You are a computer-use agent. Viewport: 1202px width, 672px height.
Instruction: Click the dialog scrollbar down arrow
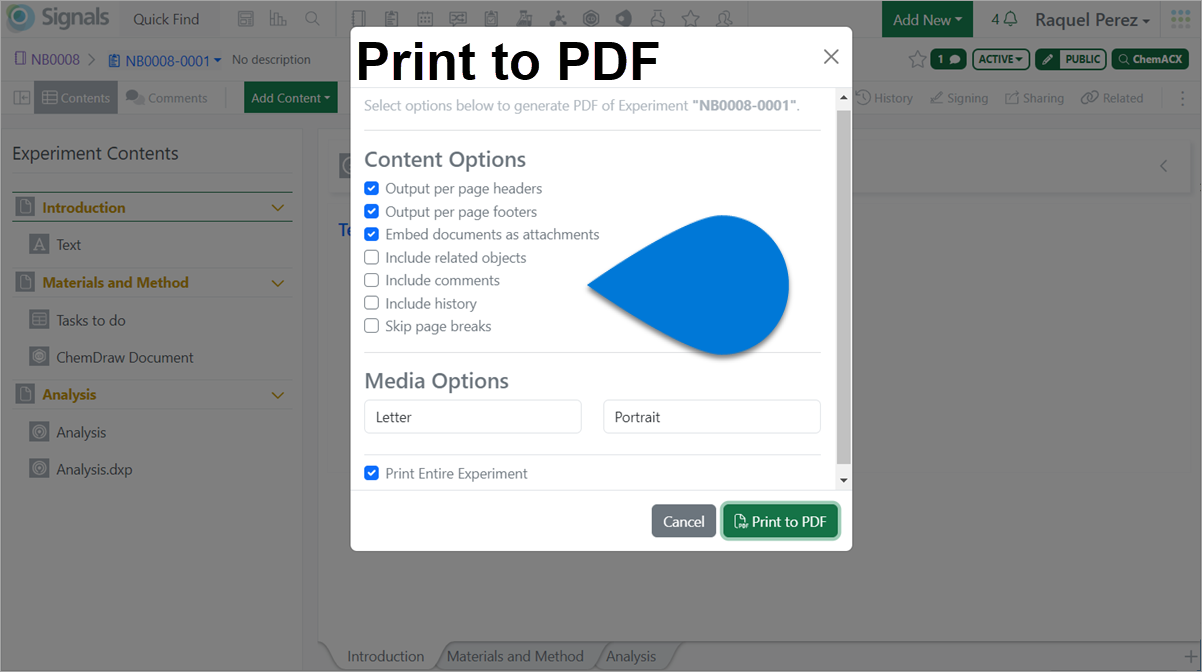(x=843, y=481)
